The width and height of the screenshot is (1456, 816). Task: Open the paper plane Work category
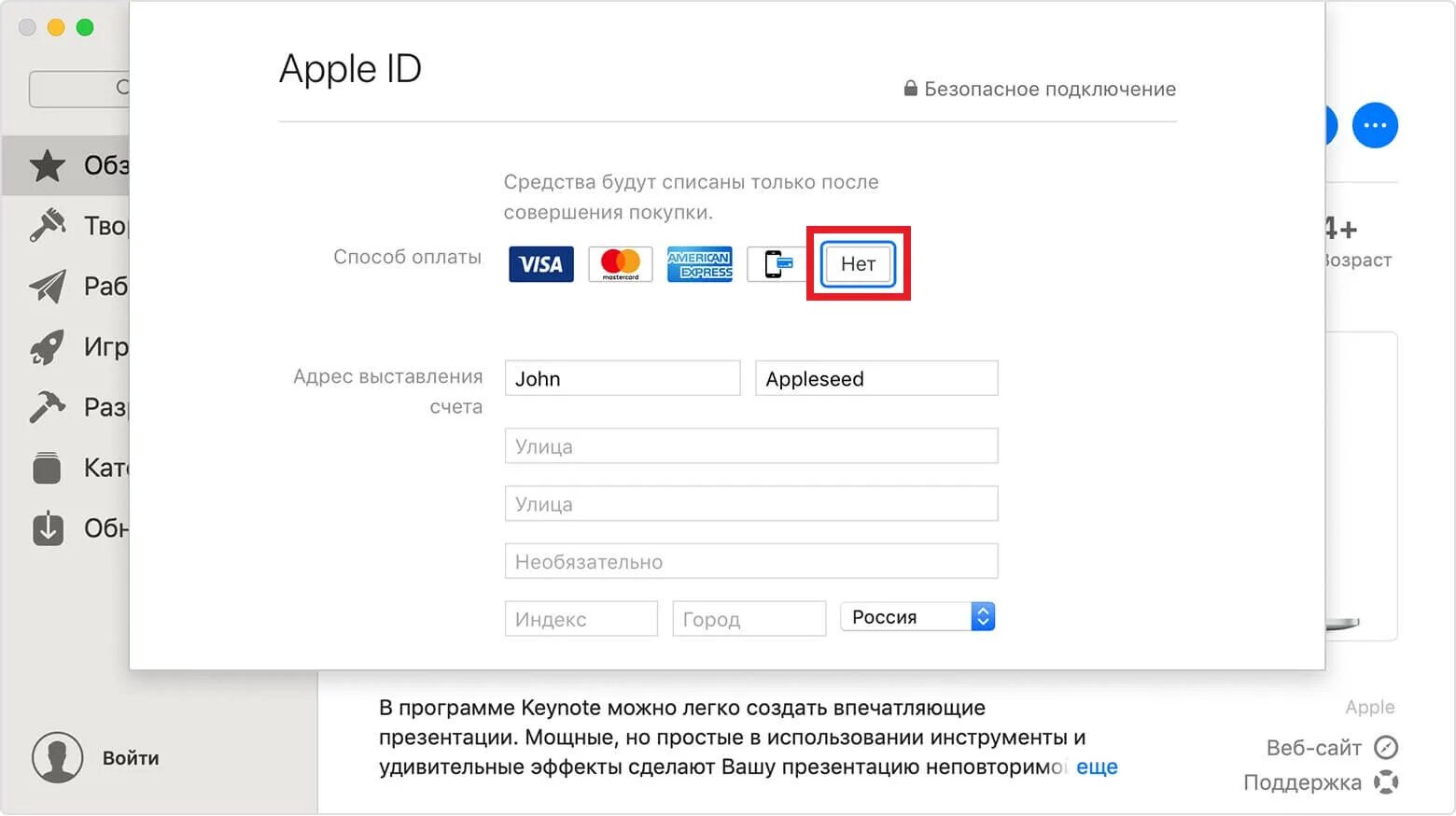[65, 286]
